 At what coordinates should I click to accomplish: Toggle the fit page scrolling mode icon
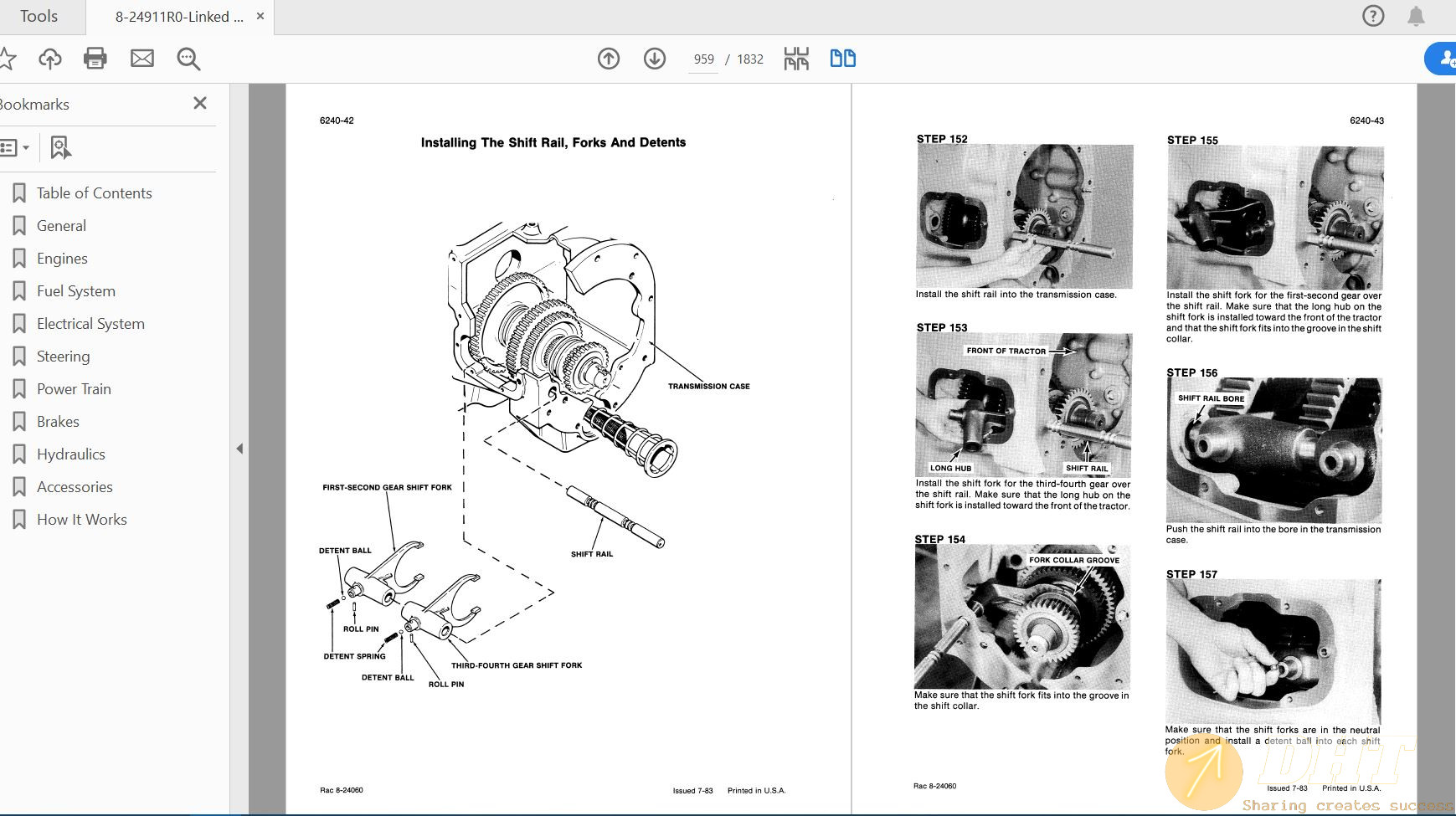tap(796, 59)
